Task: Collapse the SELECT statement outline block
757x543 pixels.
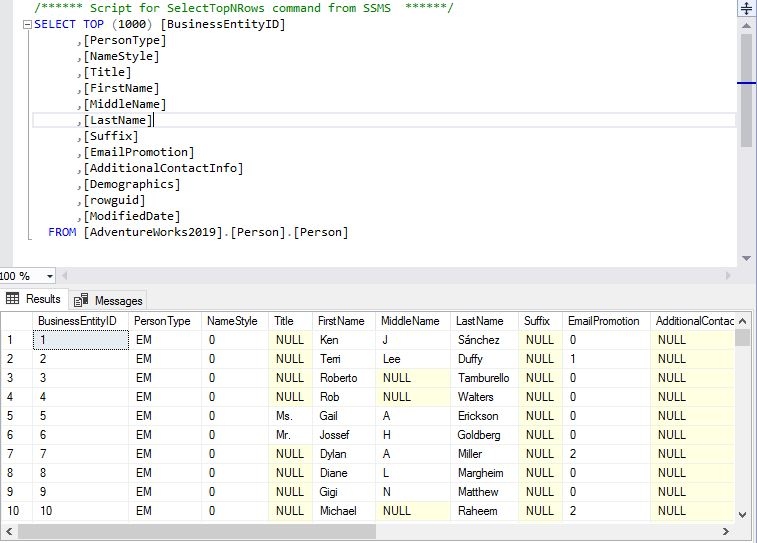Action: (x=27, y=25)
